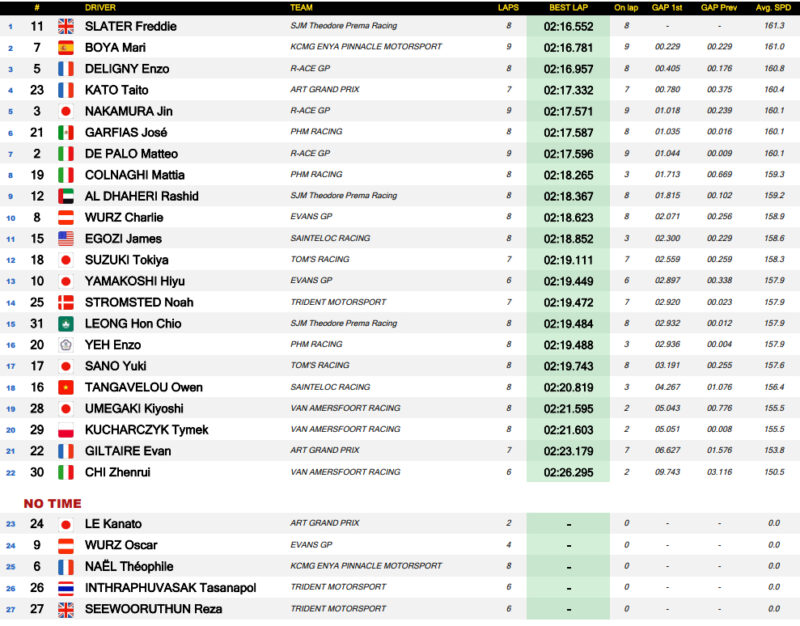The image size is (800, 626).
Task: Select CHI Zhenrui's best lap 02:26.295
Action: tap(567, 472)
